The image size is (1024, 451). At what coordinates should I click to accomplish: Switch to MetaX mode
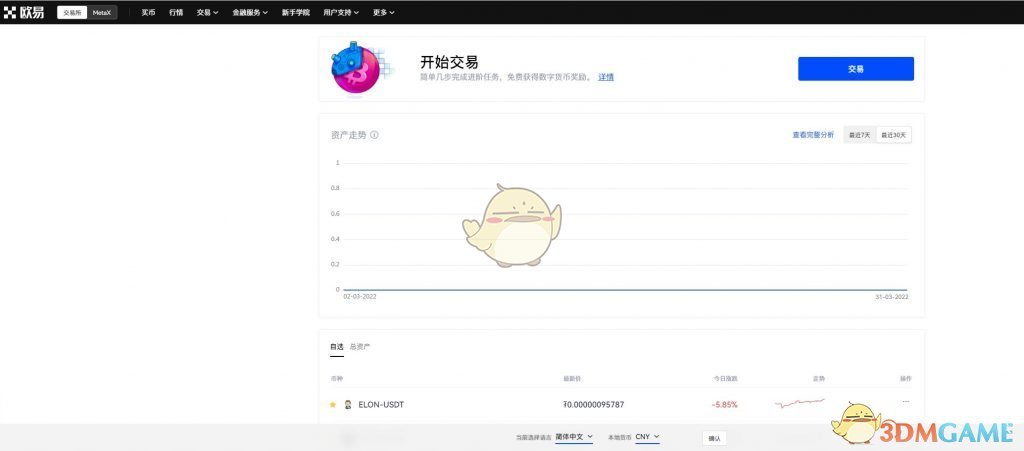102,12
